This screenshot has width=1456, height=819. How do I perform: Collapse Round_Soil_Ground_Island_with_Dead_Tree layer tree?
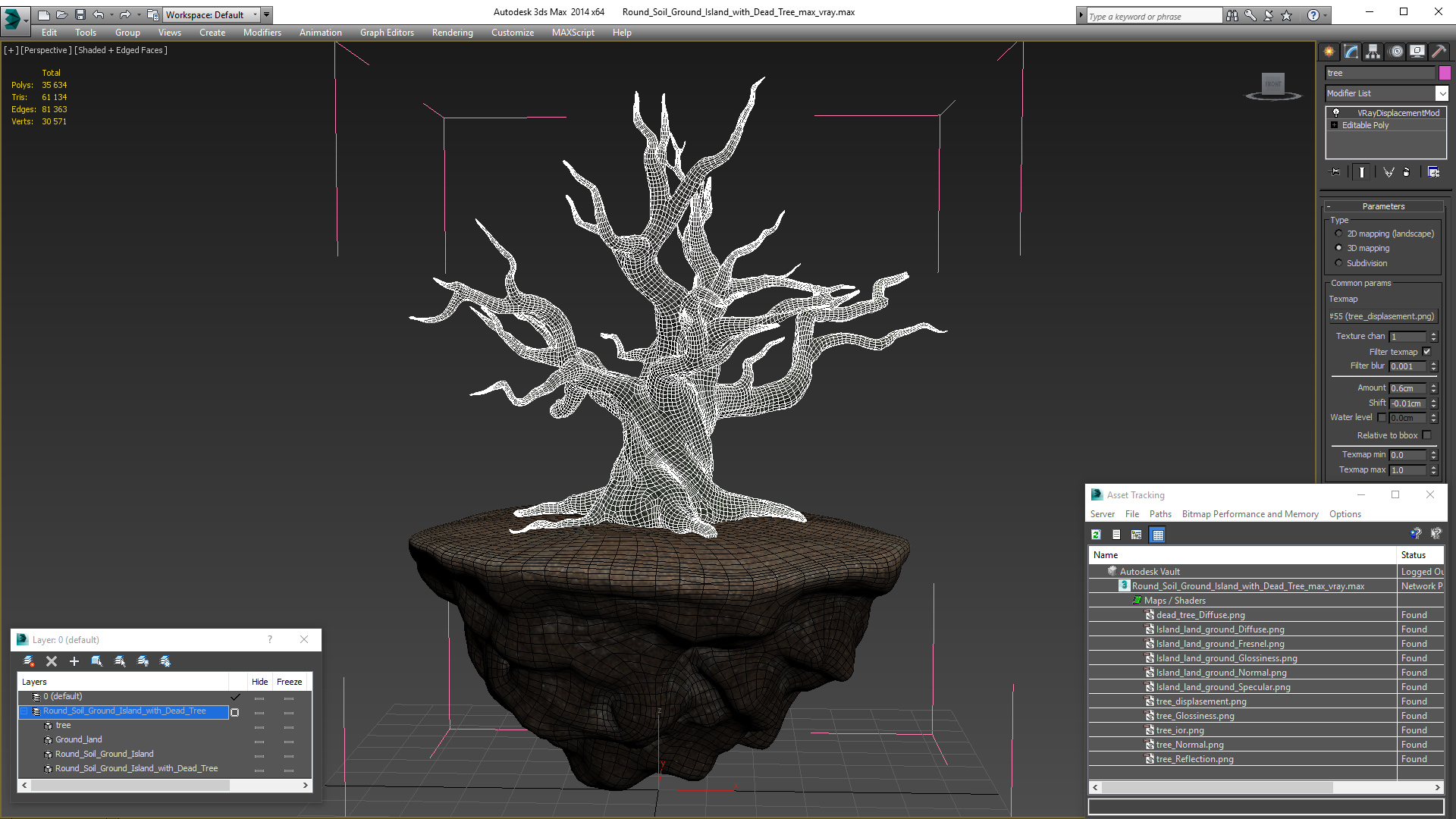click(x=24, y=711)
